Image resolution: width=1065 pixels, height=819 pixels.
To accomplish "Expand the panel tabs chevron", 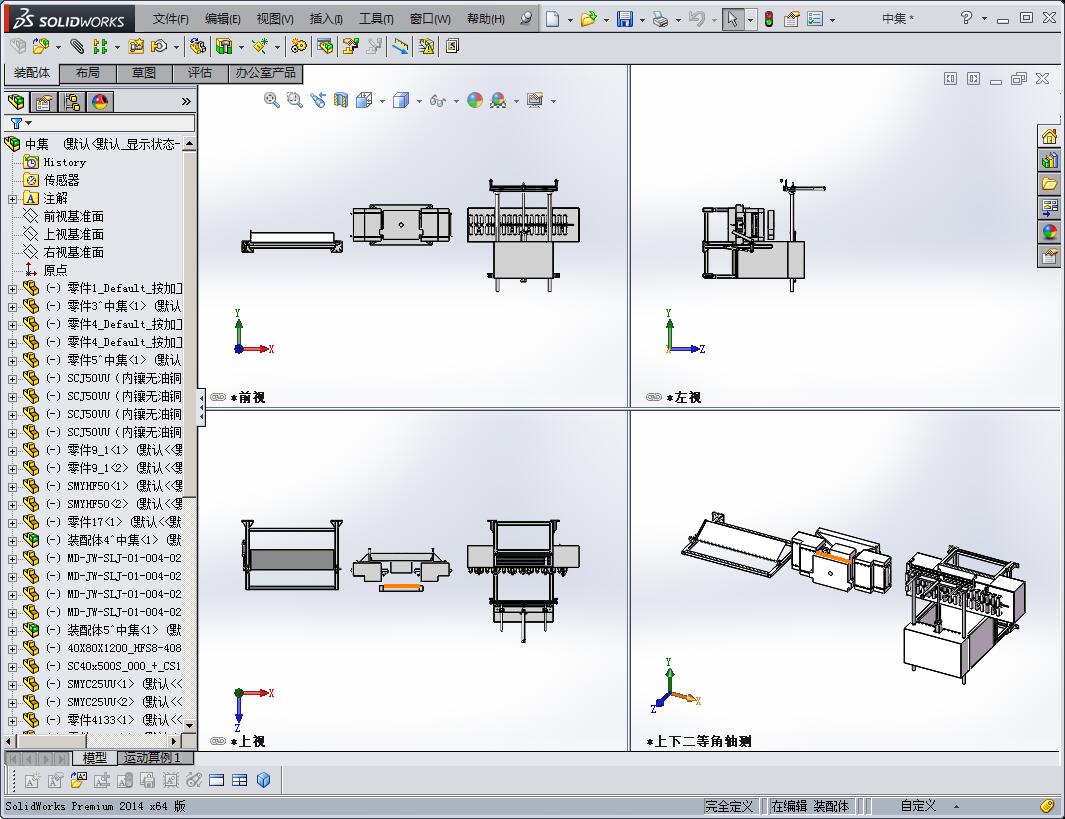I will pos(186,102).
